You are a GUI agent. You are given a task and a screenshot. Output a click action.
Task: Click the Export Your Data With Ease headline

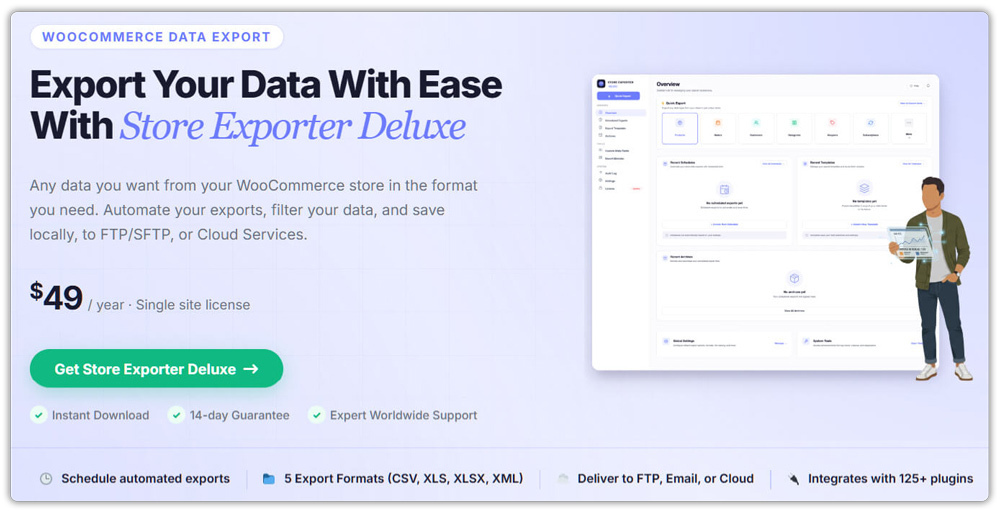[x=266, y=84]
